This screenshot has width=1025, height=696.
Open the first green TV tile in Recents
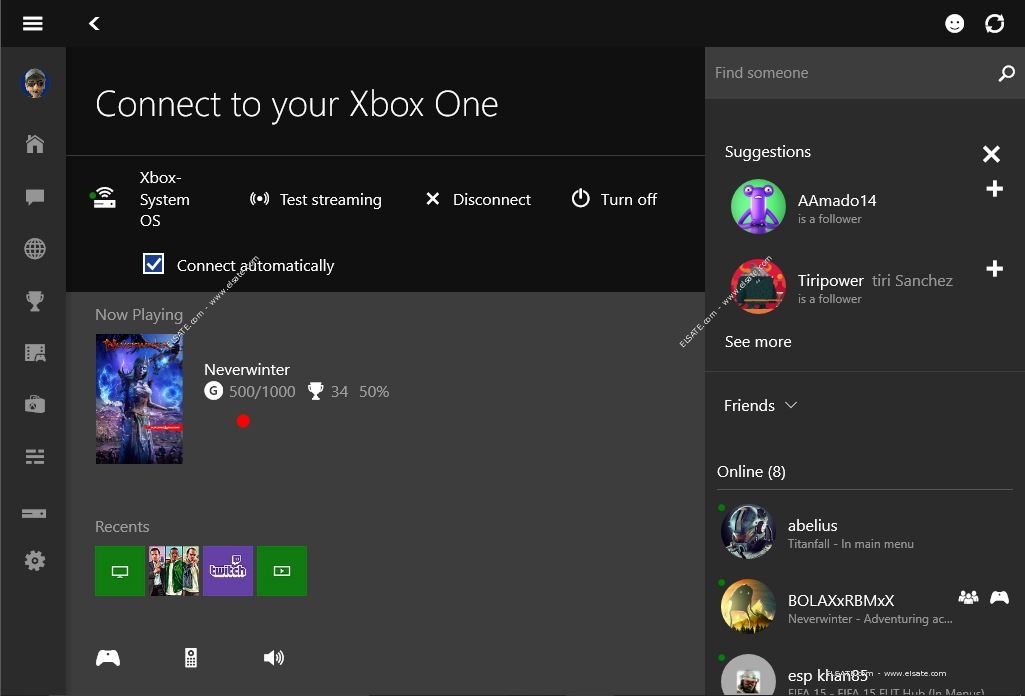pyautogui.click(x=120, y=571)
